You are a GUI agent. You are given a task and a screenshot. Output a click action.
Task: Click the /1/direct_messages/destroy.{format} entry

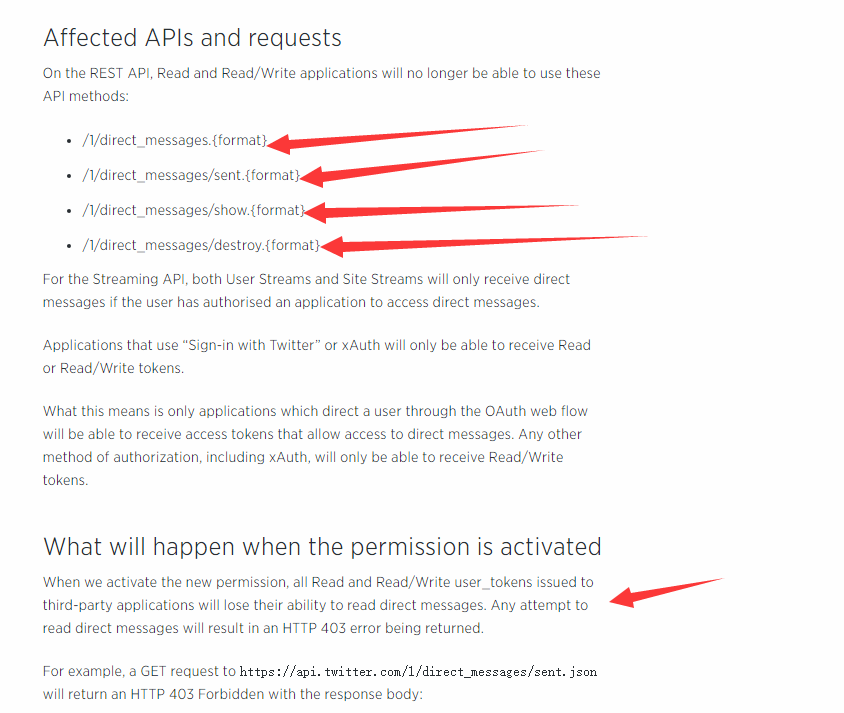201,245
